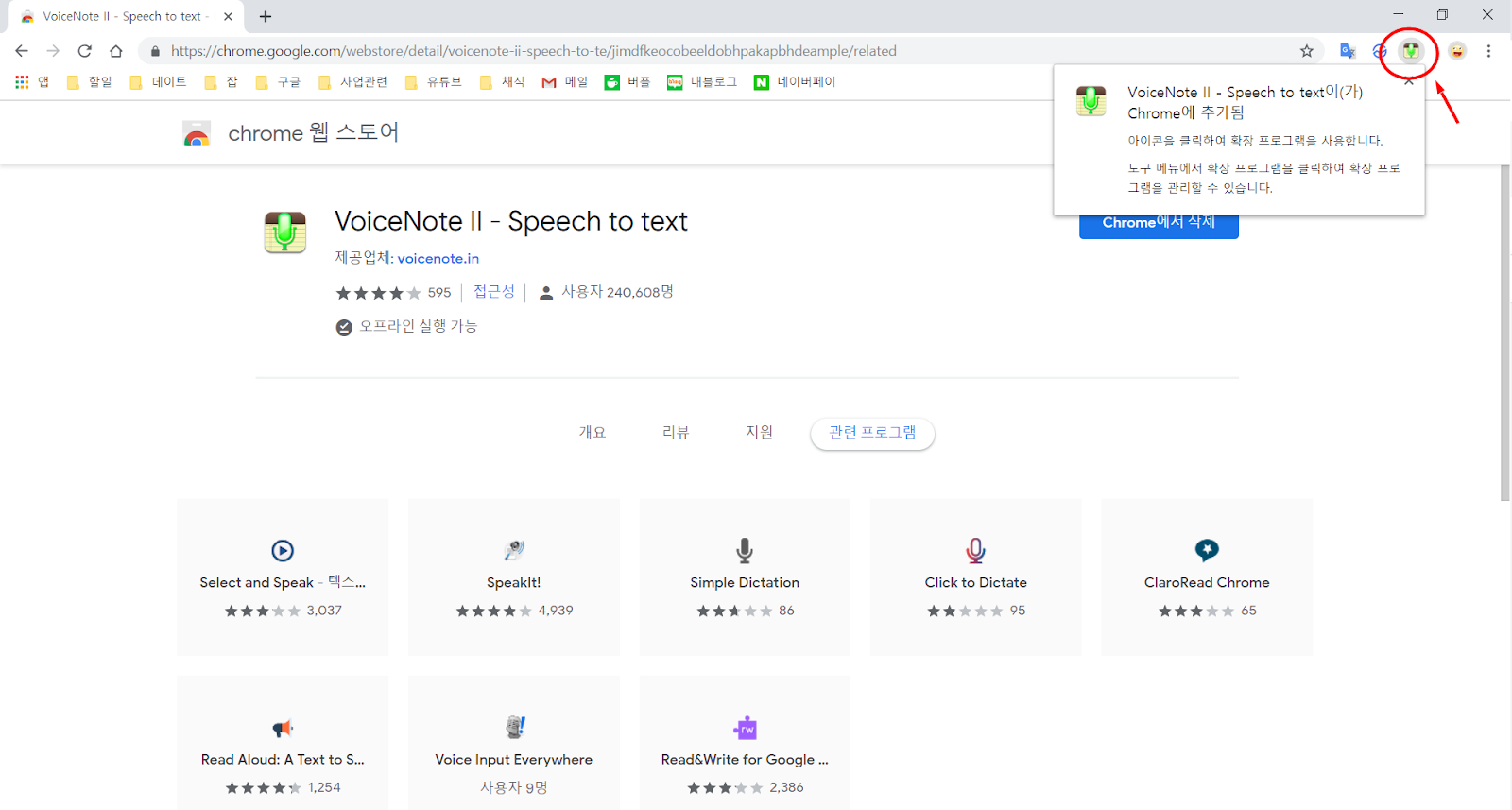Viewport: 1512px width, 810px height.
Task: Open the 앱 apps shortcut
Action: pos(32,82)
